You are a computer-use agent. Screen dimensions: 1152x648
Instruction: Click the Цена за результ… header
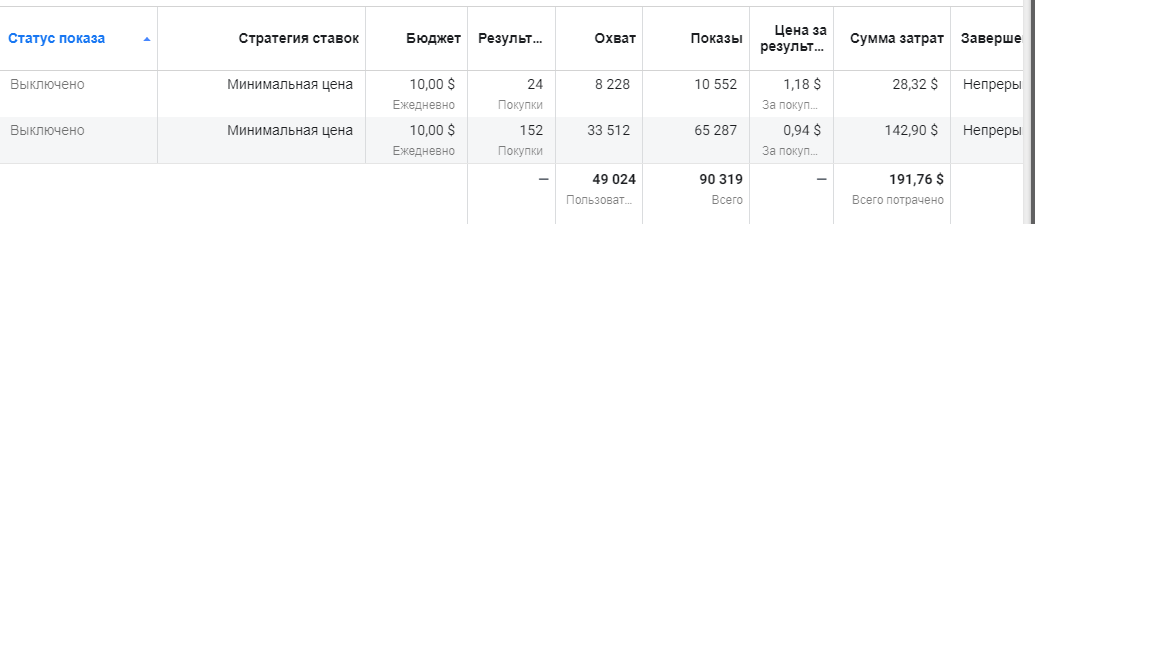pos(793,38)
